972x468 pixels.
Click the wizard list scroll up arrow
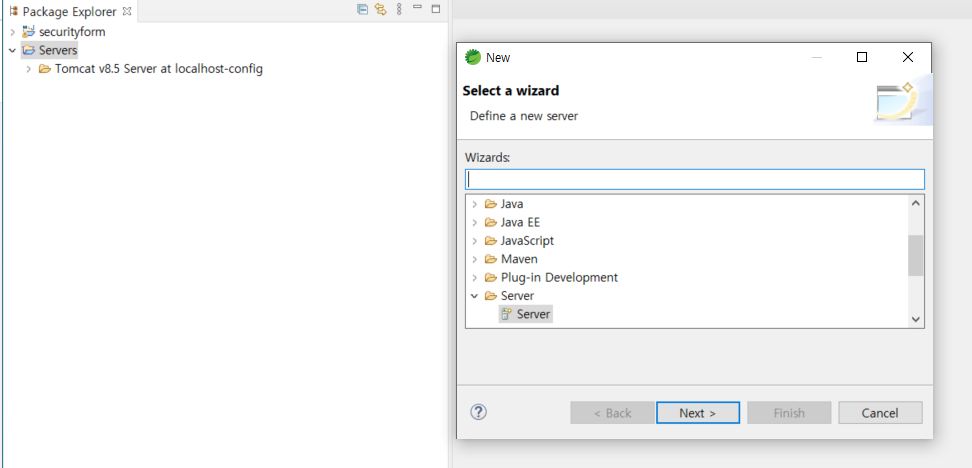point(916,203)
